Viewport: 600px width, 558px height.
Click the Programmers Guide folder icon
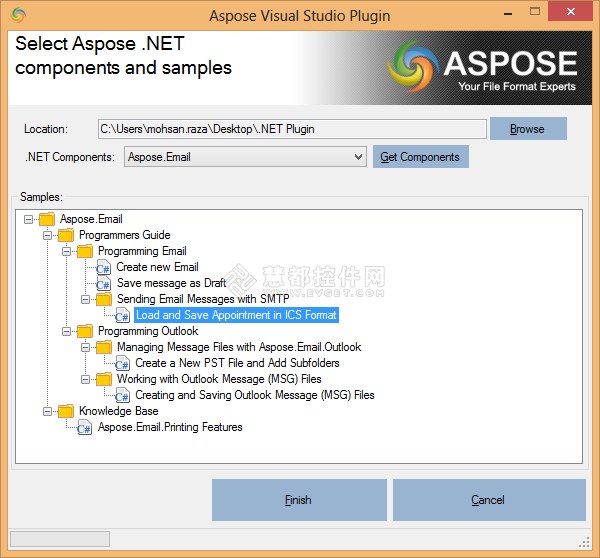coord(66,235)
